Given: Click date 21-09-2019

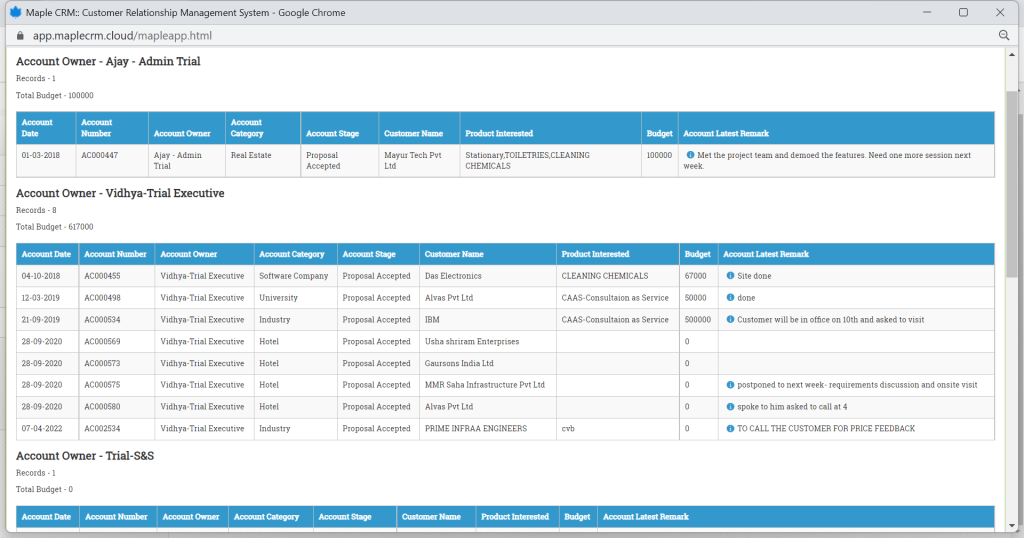Looking at the screenshot, I should [40, 319].
